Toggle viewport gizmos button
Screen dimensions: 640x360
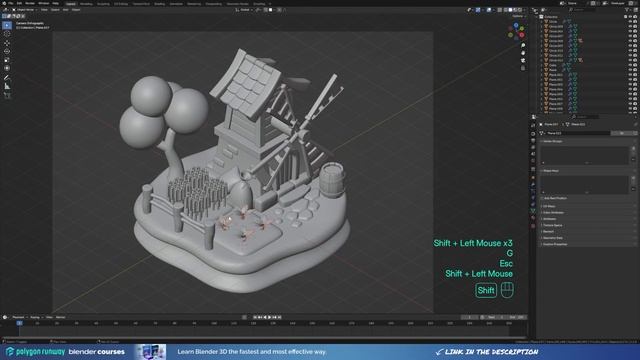(478, 10)
